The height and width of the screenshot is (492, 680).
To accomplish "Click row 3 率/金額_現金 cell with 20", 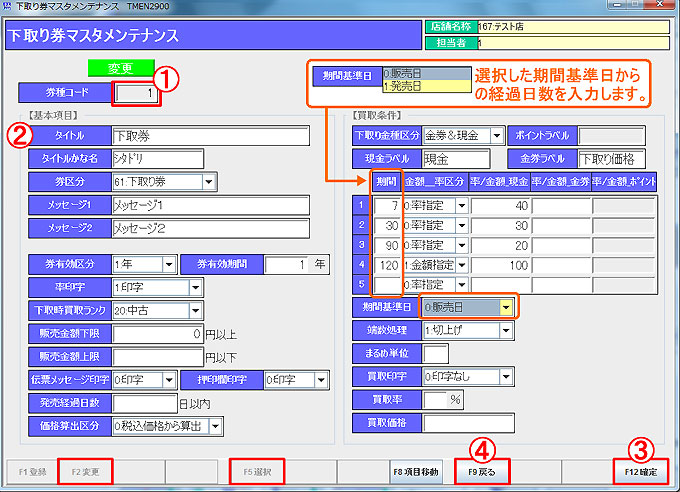I will coord(500,245).
